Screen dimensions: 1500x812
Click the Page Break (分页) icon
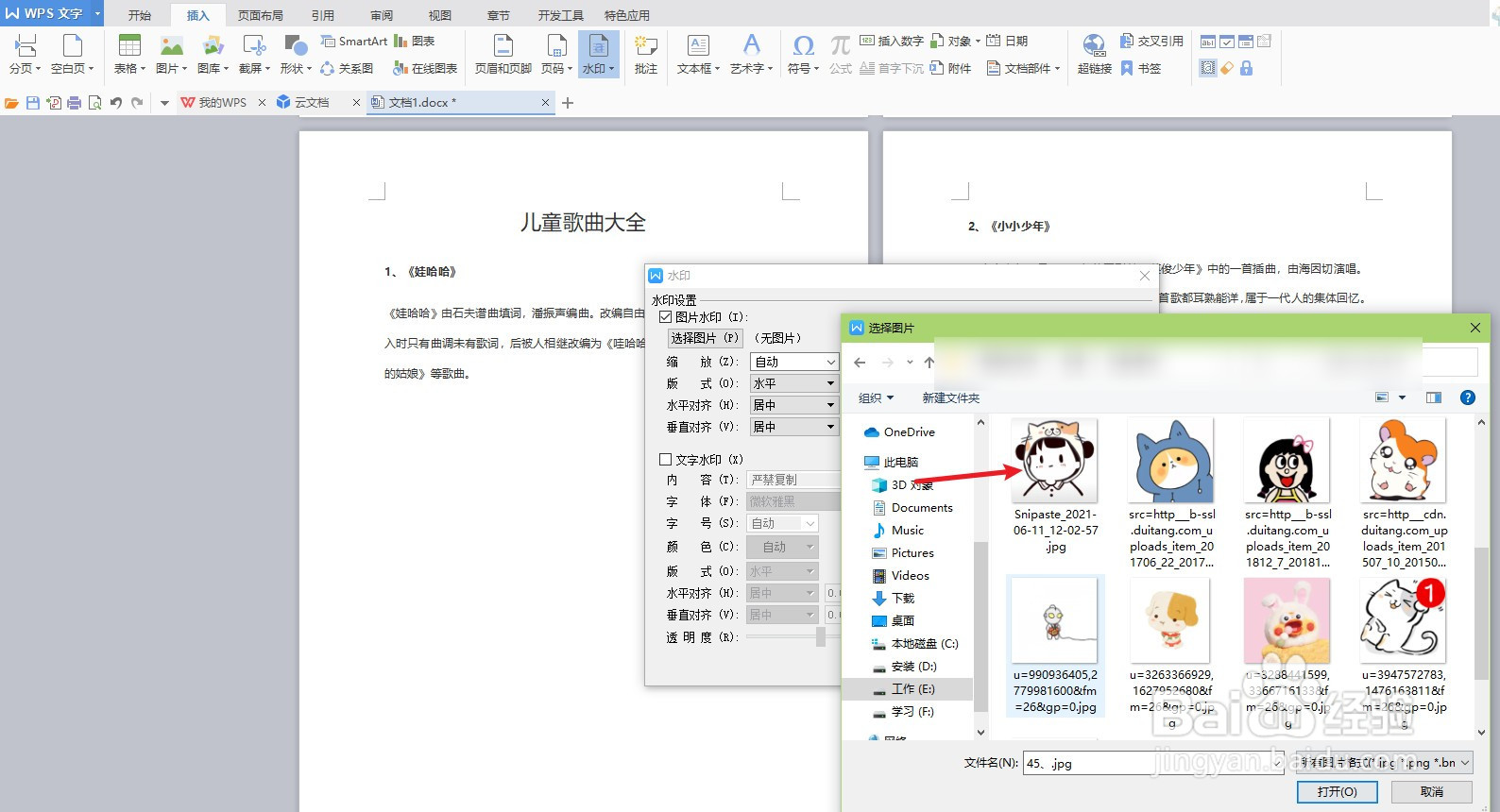pyautogui.click(x=26, y=54)
